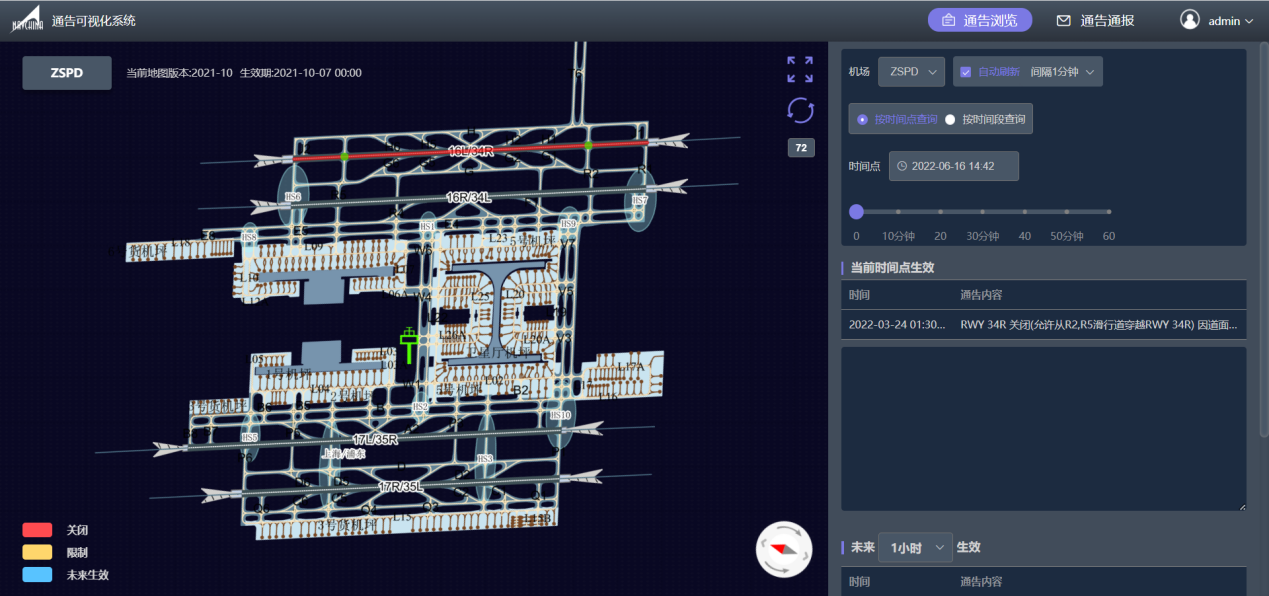Open the ZSPD airport dropdown
Image resolution: width=1269 pixels, height=596 pixels.
911,72
